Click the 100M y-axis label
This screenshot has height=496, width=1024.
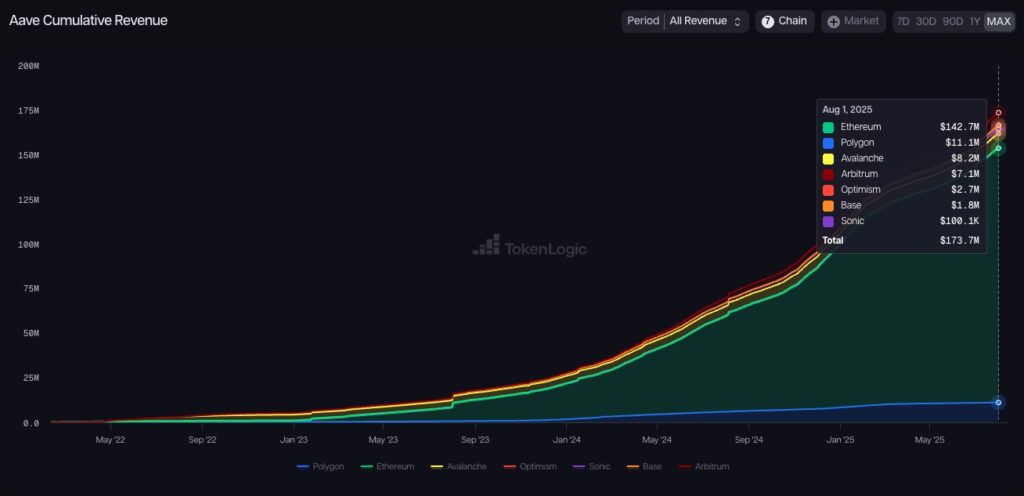[x=28, y=245]
